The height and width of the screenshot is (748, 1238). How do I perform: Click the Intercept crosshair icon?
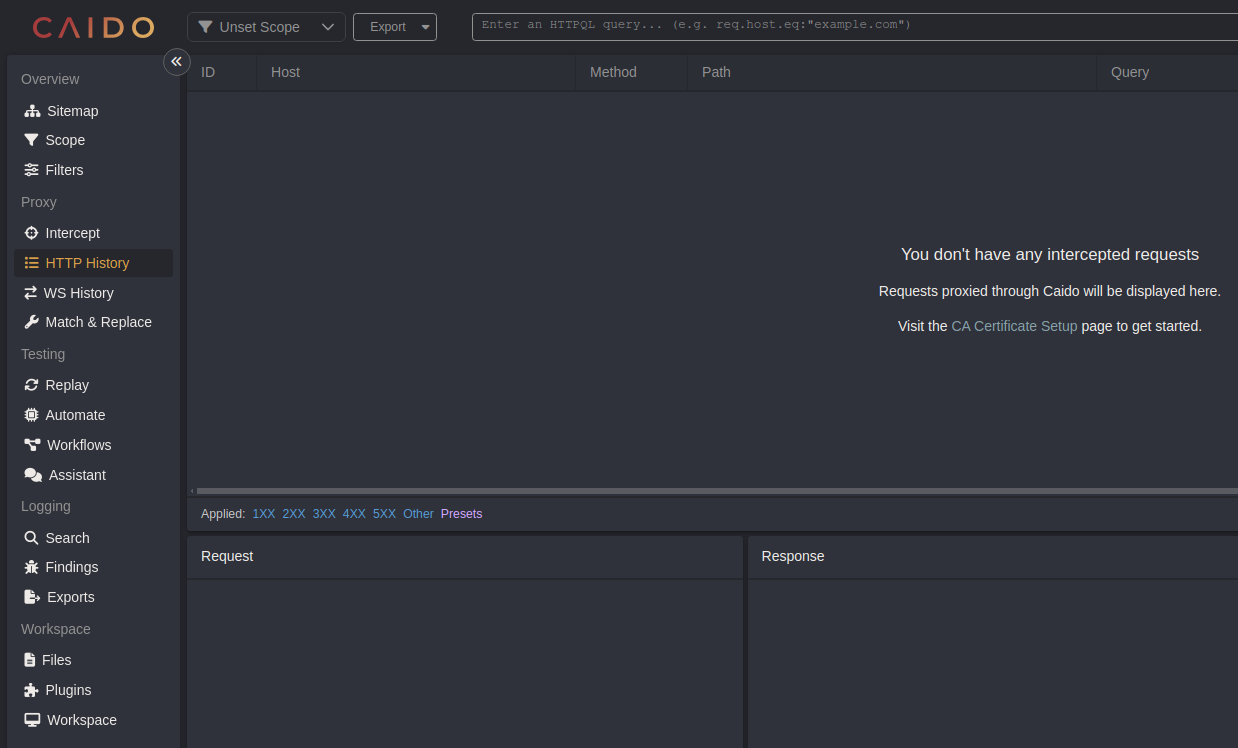pos(31,233)
